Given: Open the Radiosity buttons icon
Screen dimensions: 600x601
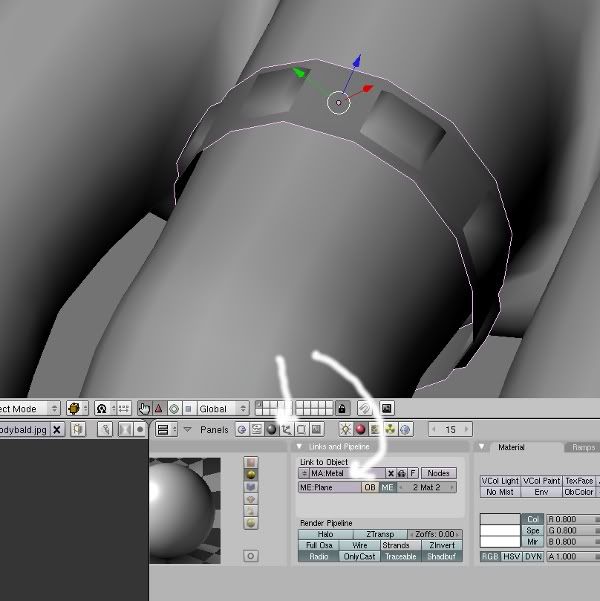Looking at the screenshot, I should pyautogui.click(x=390, y=430).
